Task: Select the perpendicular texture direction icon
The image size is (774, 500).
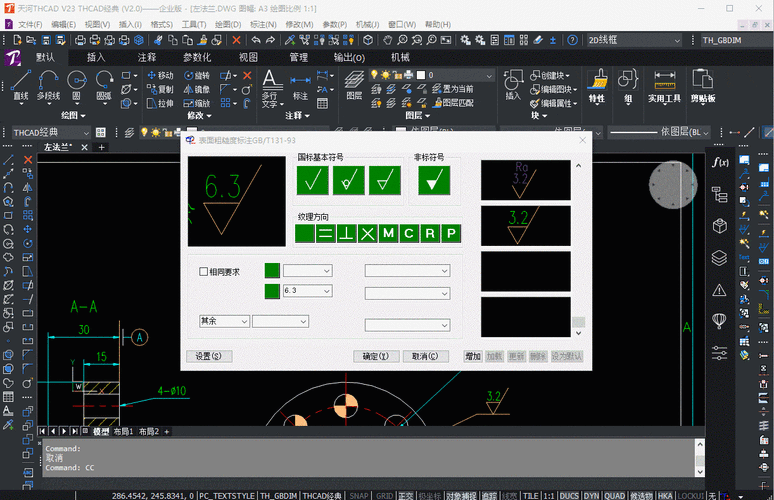Action: [346, 234]
